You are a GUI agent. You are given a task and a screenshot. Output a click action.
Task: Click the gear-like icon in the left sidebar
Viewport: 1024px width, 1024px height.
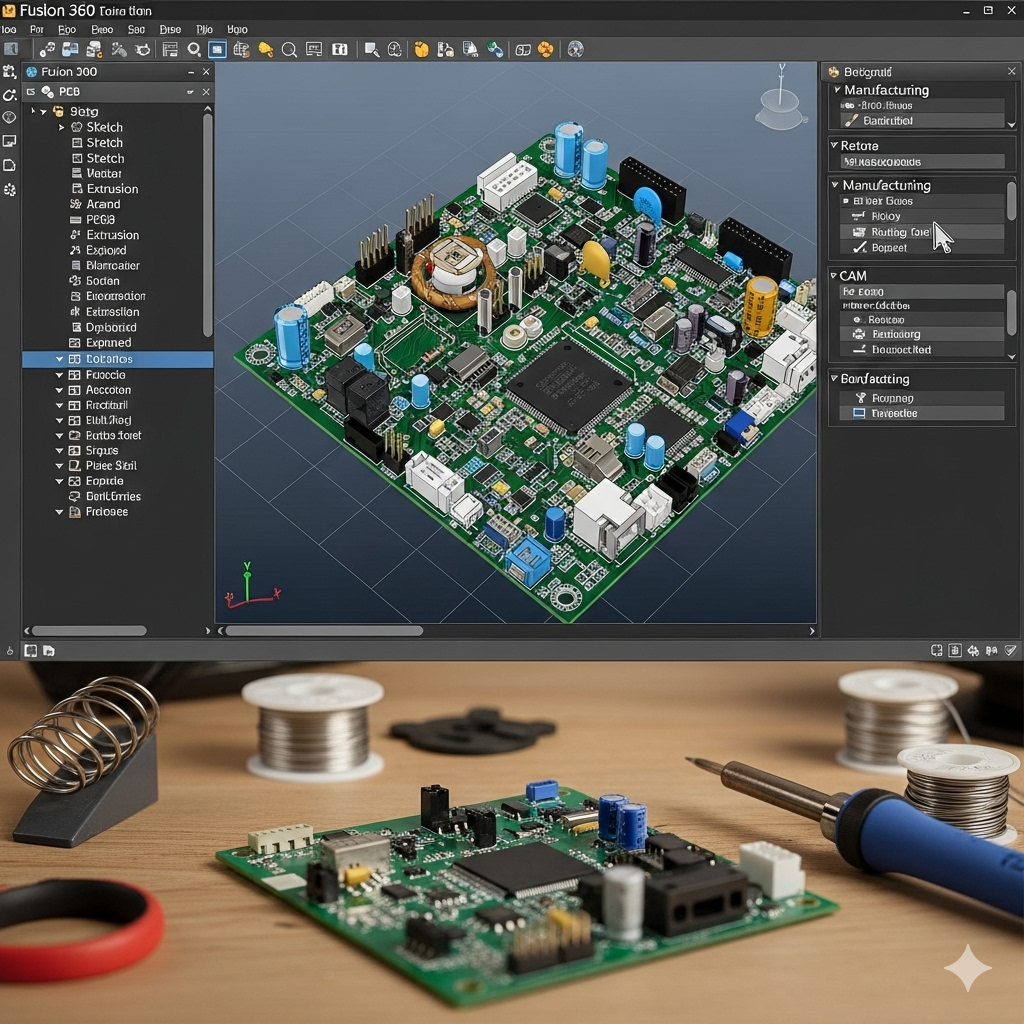click(9, 190)
